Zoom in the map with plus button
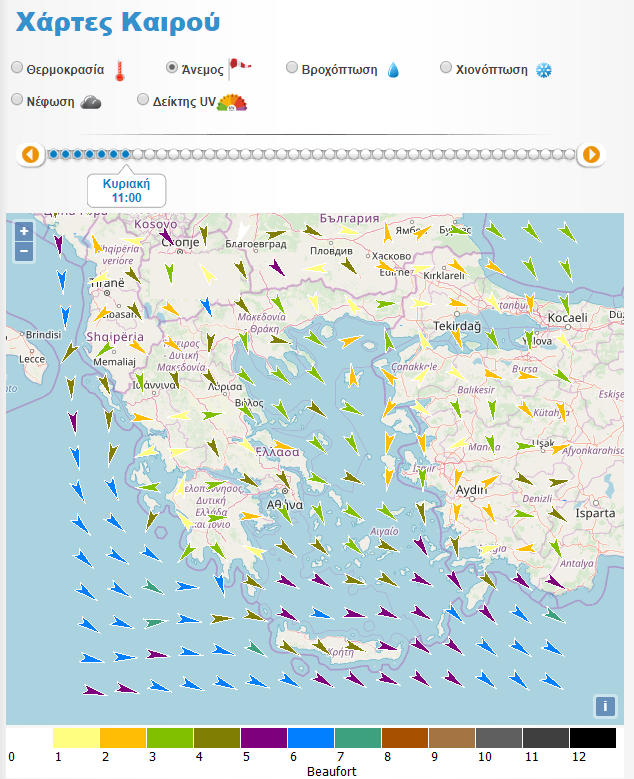 (24, 231)
